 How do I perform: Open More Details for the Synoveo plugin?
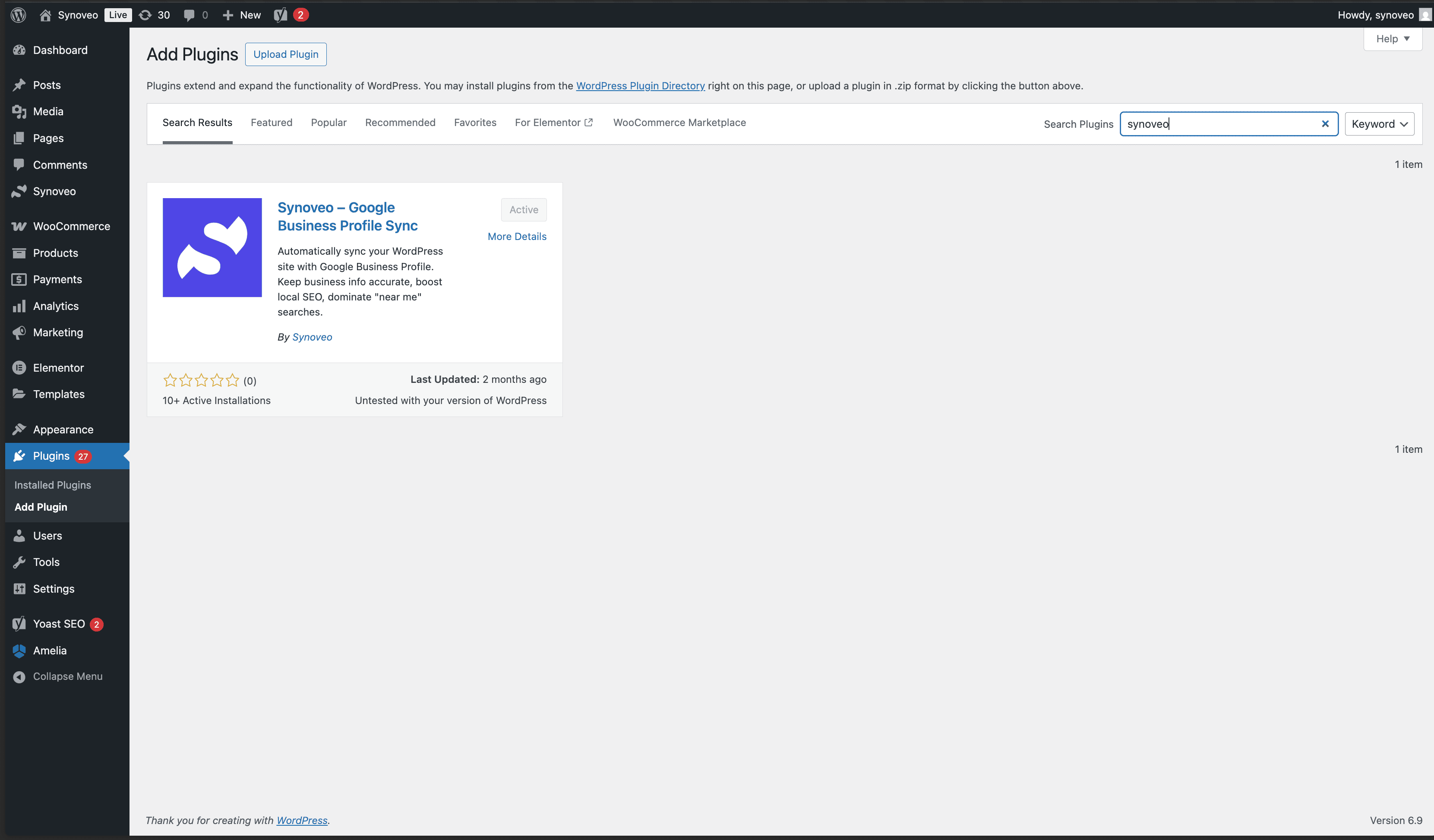coord(517,236)
